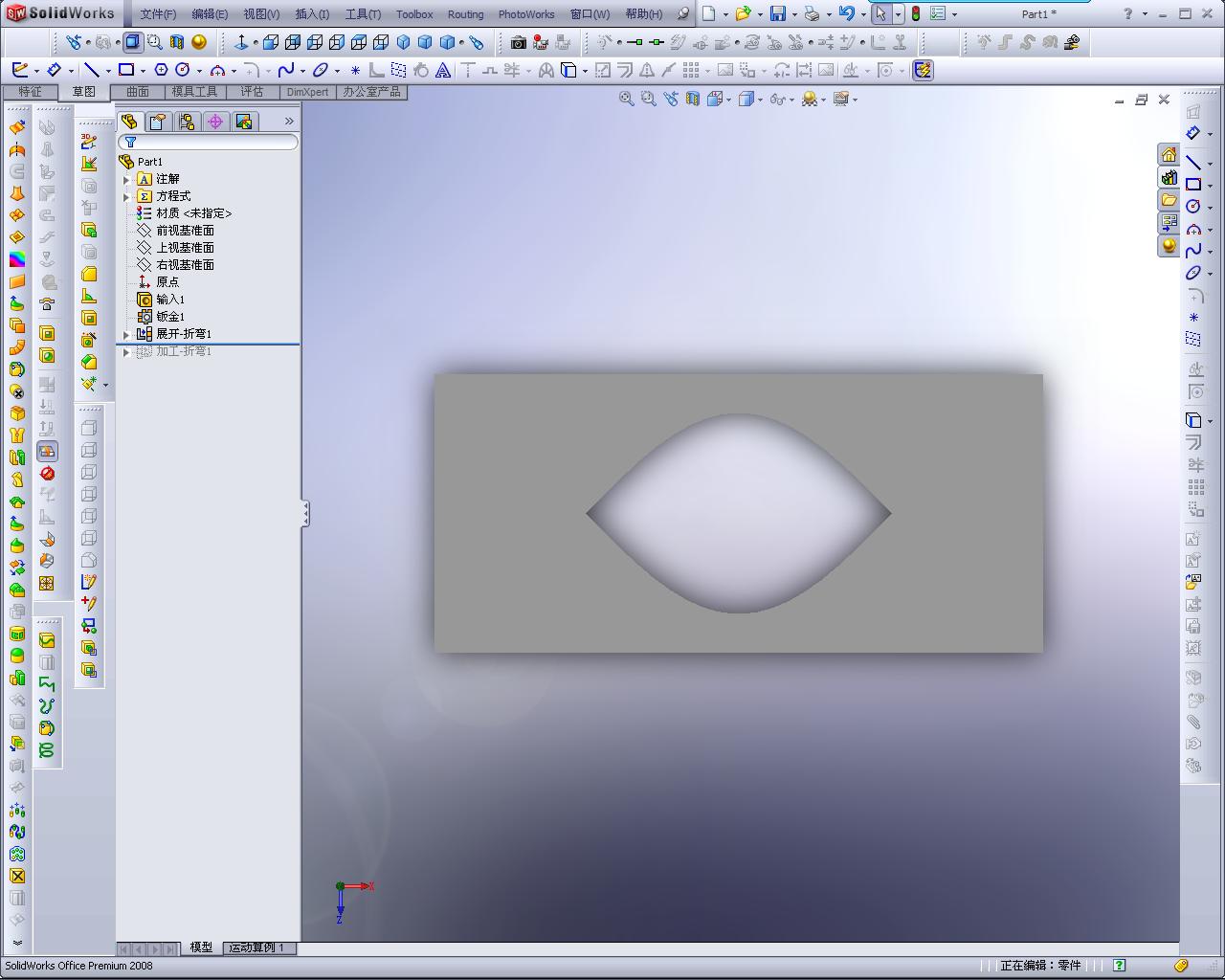Image resolution: width=1225 pixels, height=980 pixels.
Task: Expand the 加工-折弯1 tree node
Action: coord(126,351)
